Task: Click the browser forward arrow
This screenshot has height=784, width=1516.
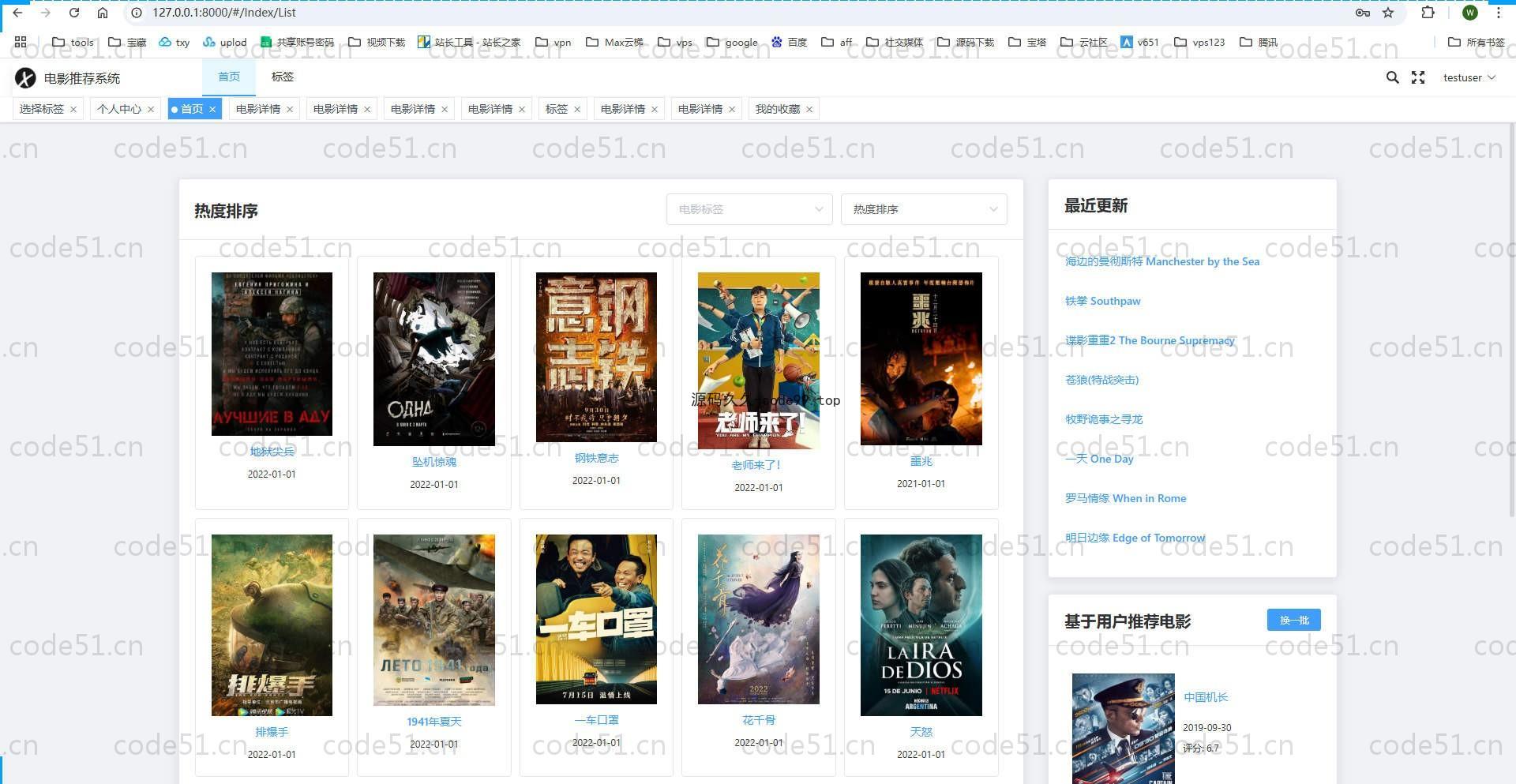Action: [45, 13]
